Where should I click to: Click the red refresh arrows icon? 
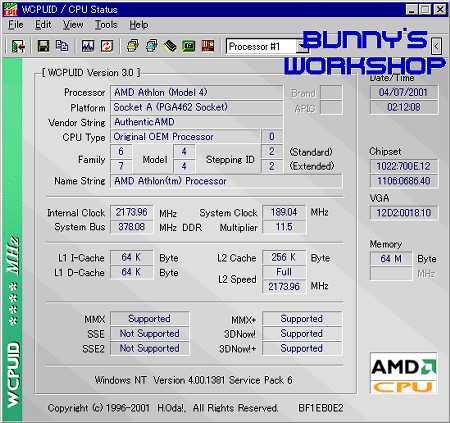point(107,46)
